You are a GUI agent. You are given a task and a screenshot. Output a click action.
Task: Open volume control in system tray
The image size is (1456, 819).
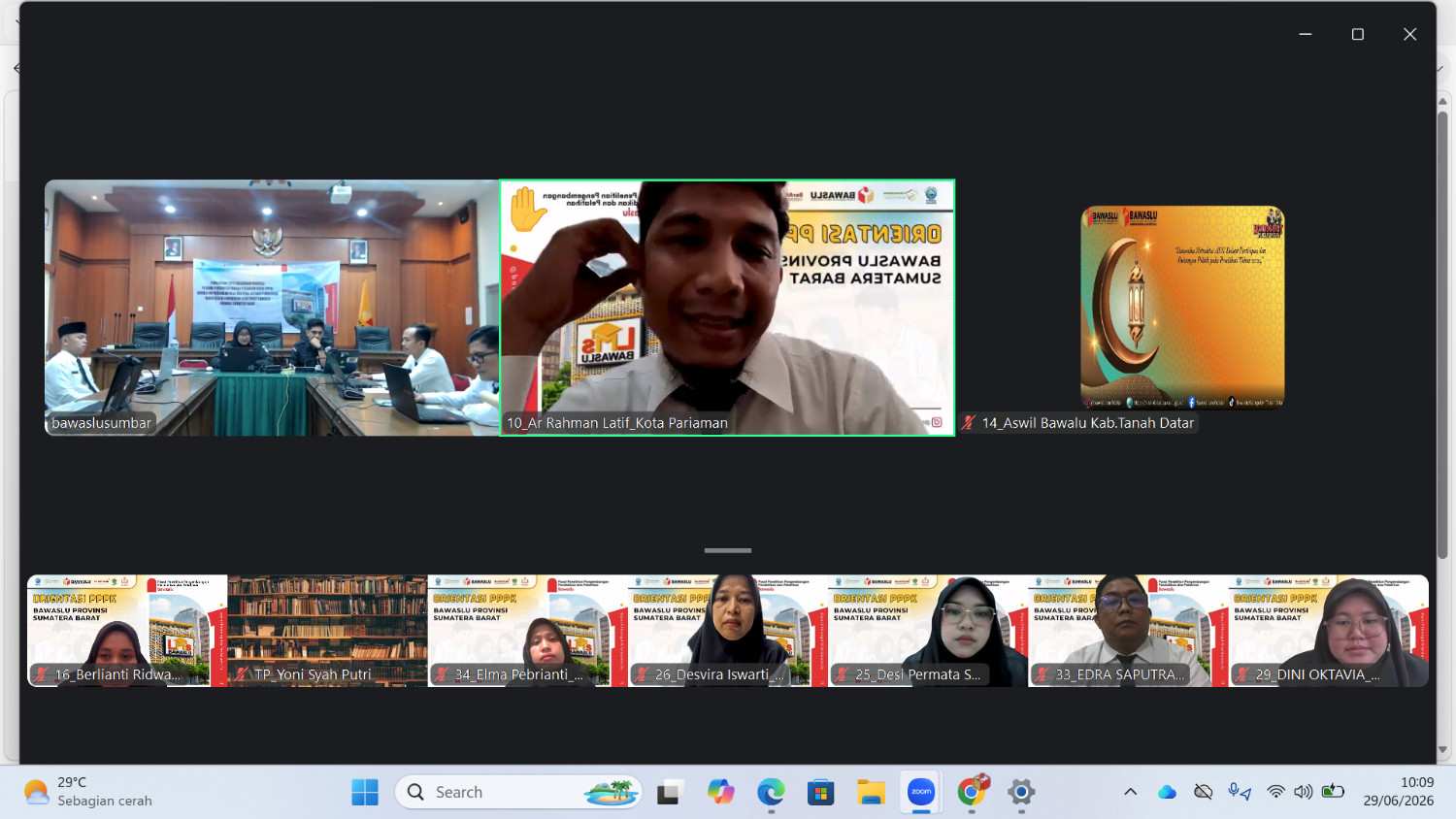1304,792
